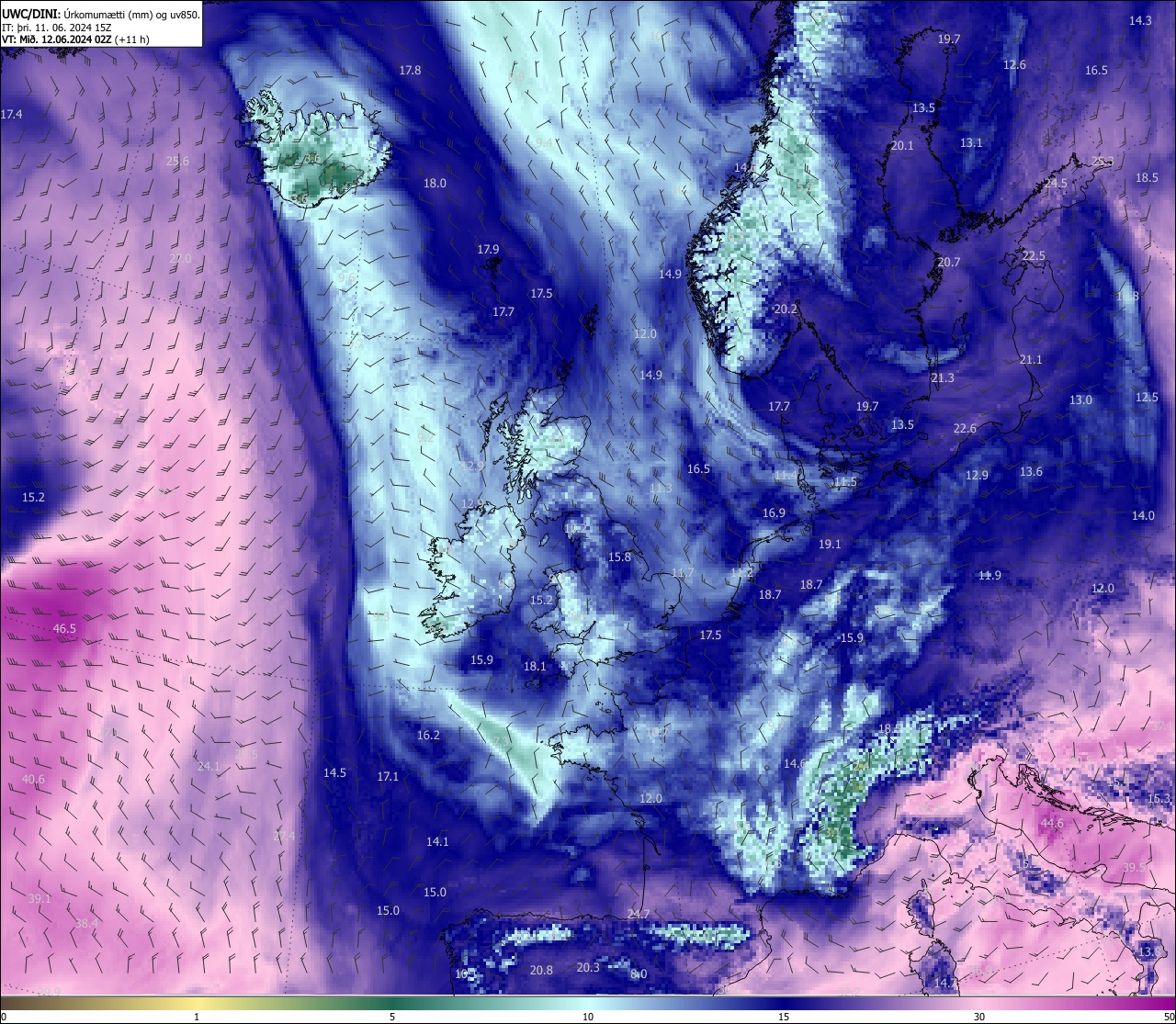Click the 12.6 value label
The height and width of the screenshot is (1024, 1176).
pyautogui.click(x=1014, y=65)
